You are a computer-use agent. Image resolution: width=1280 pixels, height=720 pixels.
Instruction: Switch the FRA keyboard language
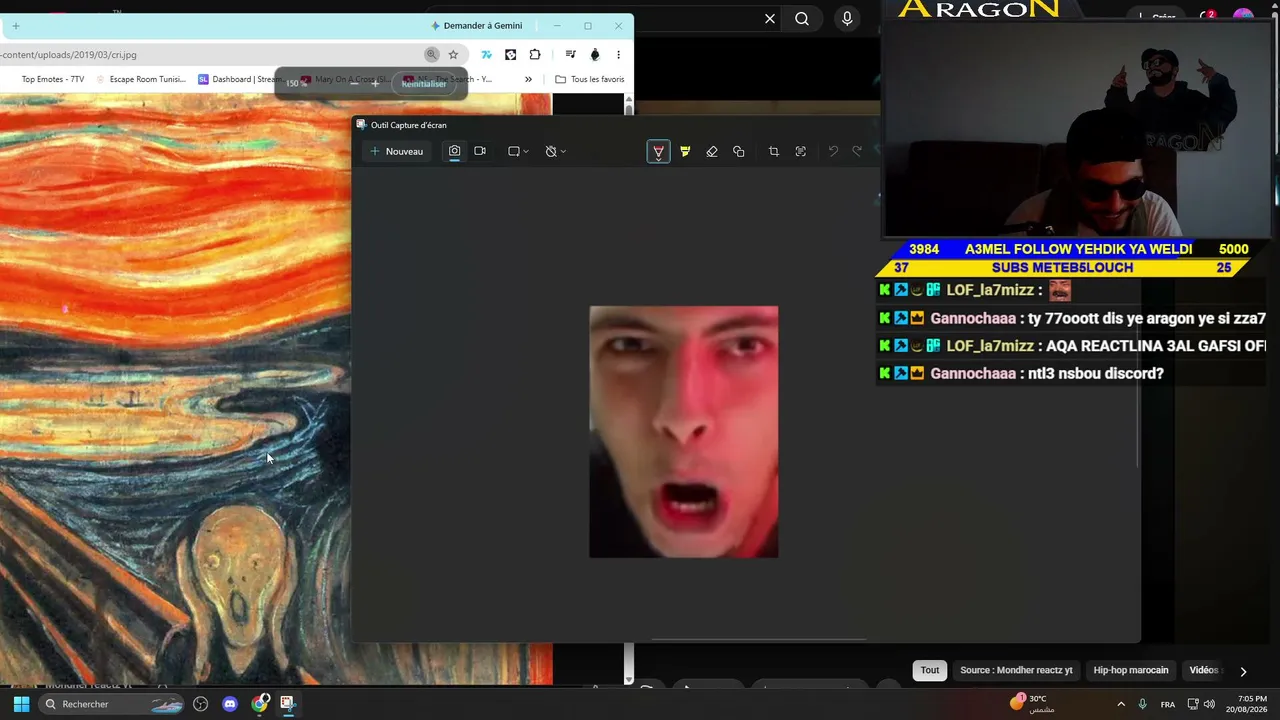tap(1168, 704)
